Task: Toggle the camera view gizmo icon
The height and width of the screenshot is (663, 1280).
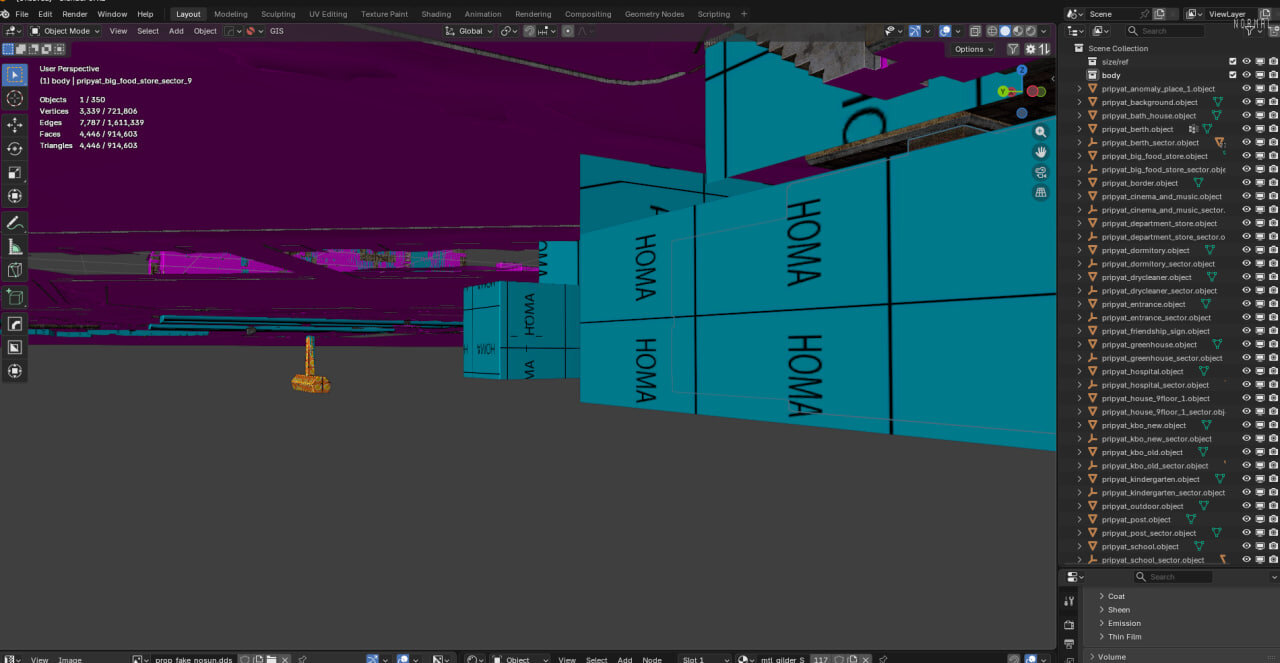Action: (x=1041, y=172)
